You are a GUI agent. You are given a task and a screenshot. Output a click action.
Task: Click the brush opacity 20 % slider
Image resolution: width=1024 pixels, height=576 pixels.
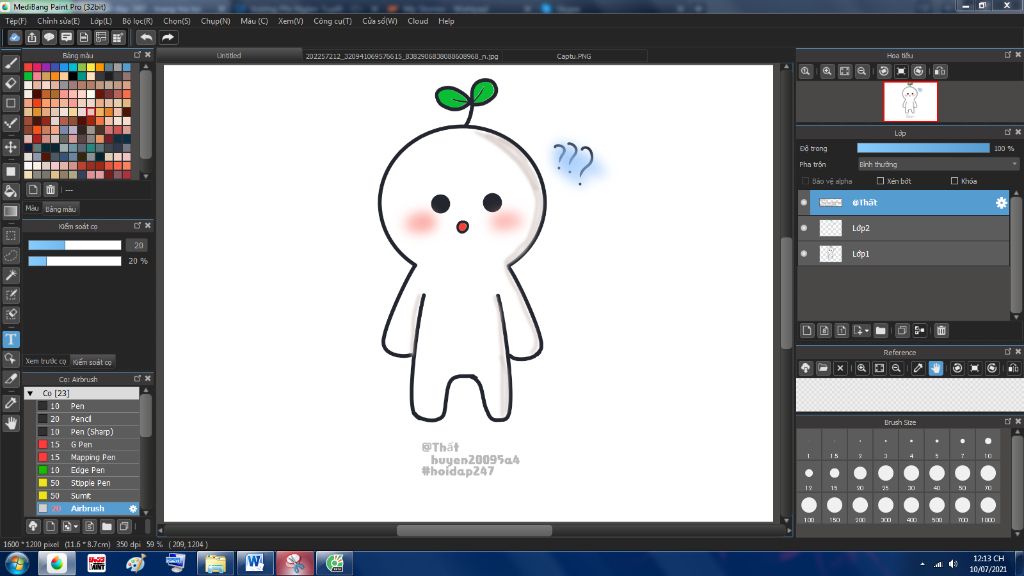click(x=74, y=261)
